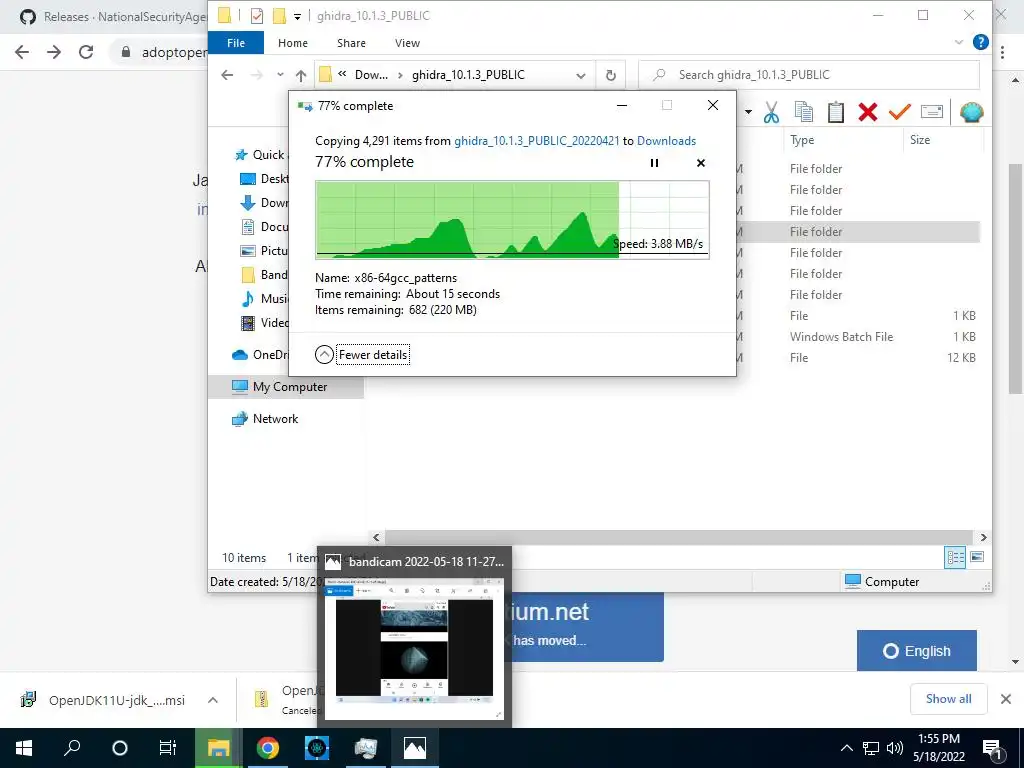Click the envelope-shaped toolbar icon

click(932, 112)
